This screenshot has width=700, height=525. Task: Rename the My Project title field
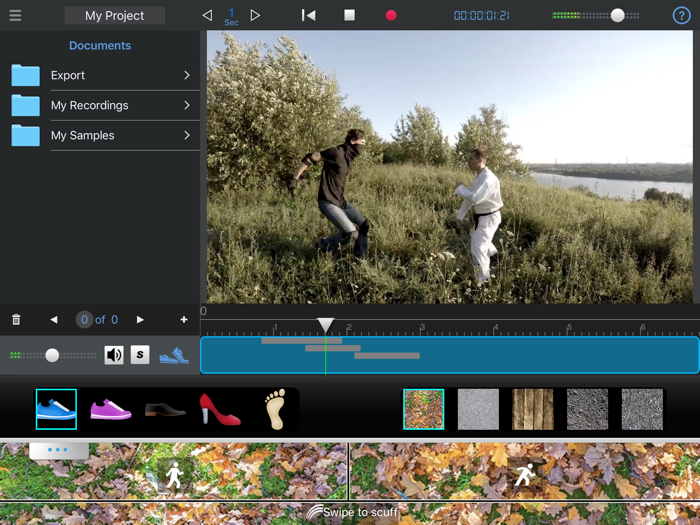115,16
